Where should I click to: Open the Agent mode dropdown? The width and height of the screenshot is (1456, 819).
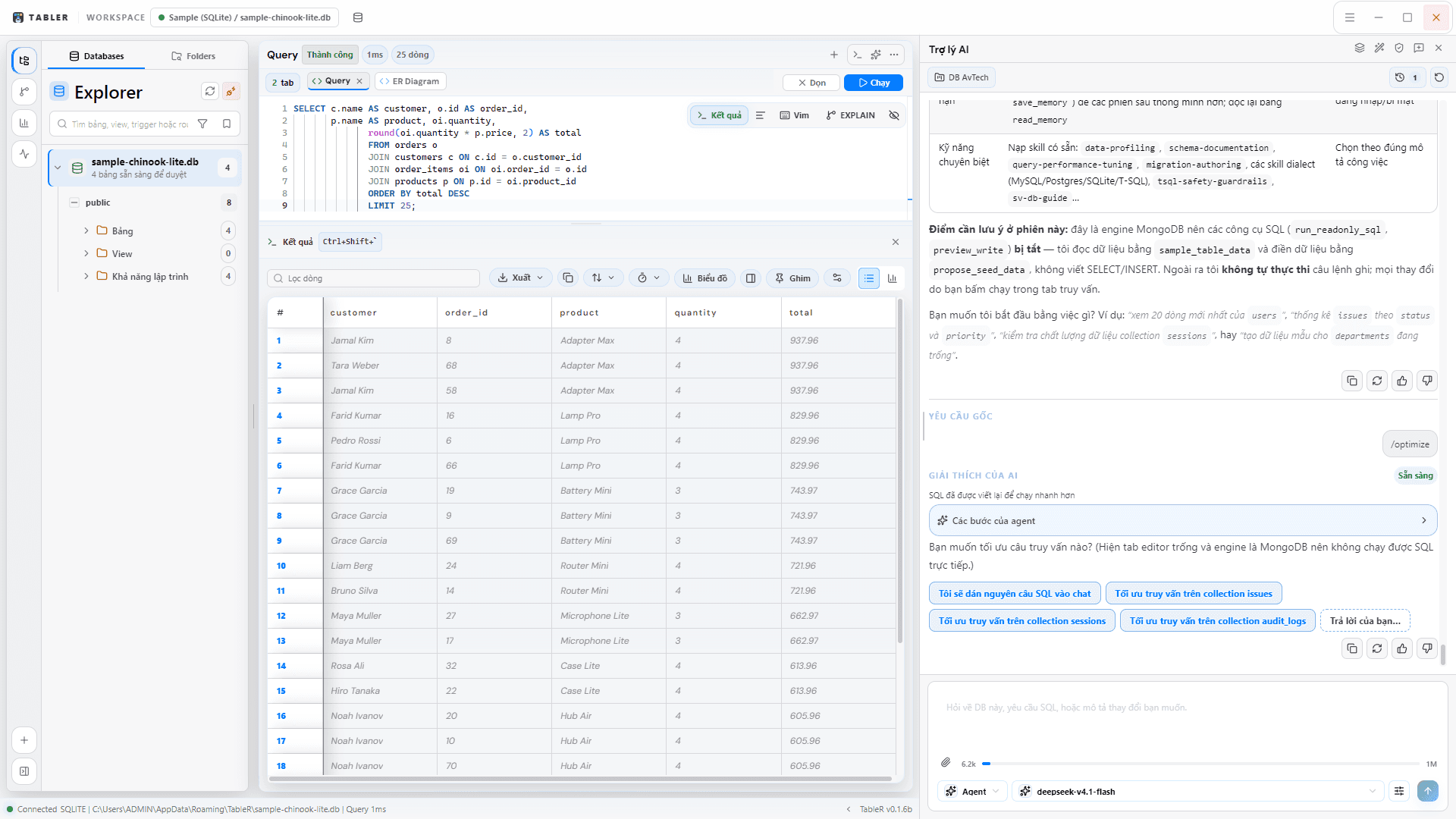(x=973, y=791)
